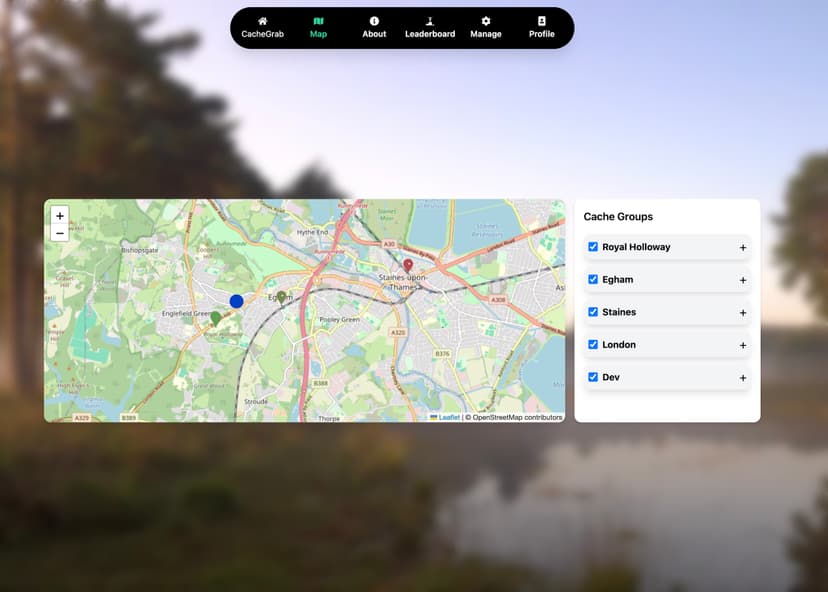The width and height of the screenshot is (828, 592).
Task: Disable the Dev cache group checkbox
Action: click(x=593, y=377)
